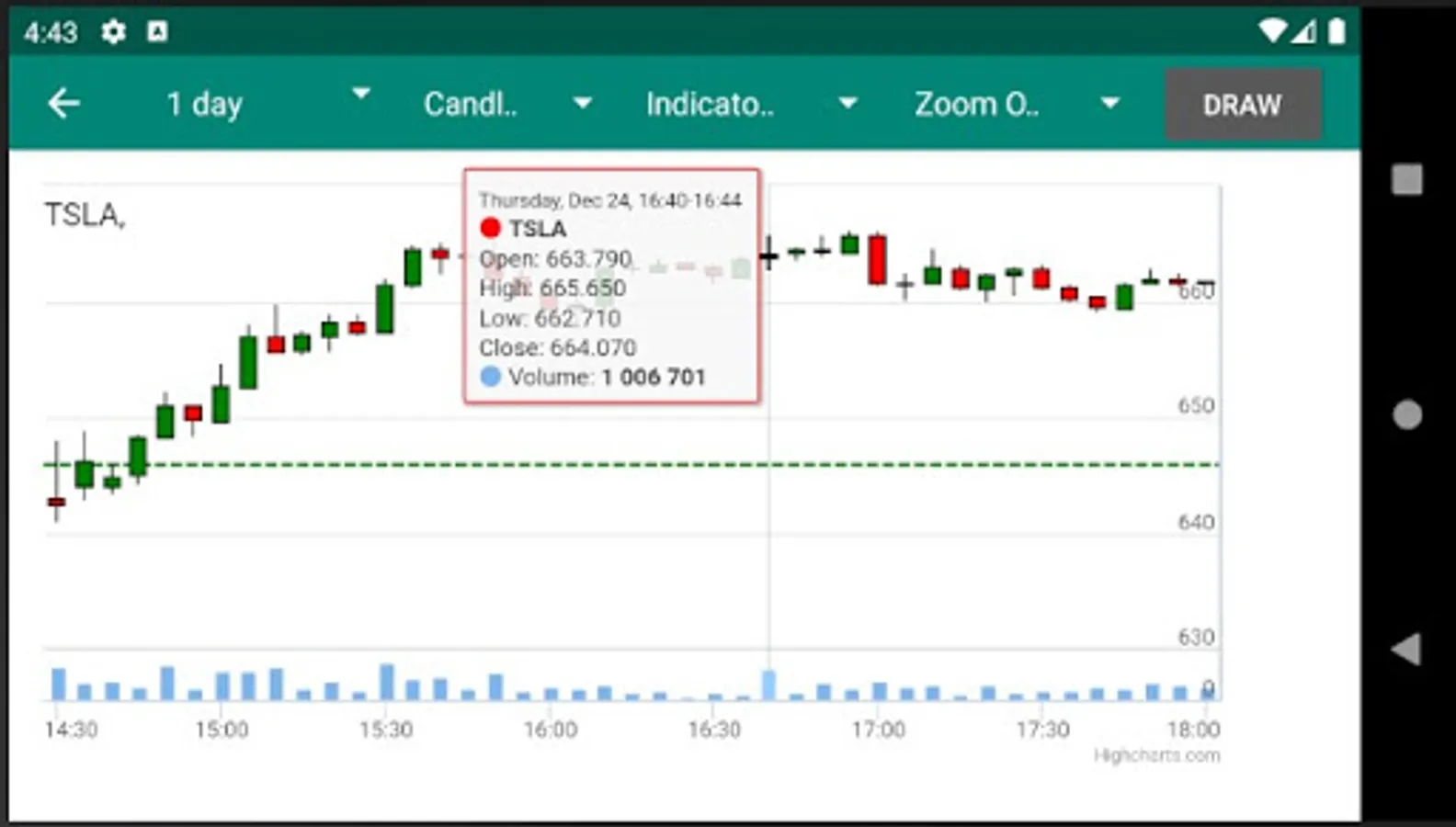The image size is (1456, 827).
Task: Tap the back arrow icon
Action: 63,104
